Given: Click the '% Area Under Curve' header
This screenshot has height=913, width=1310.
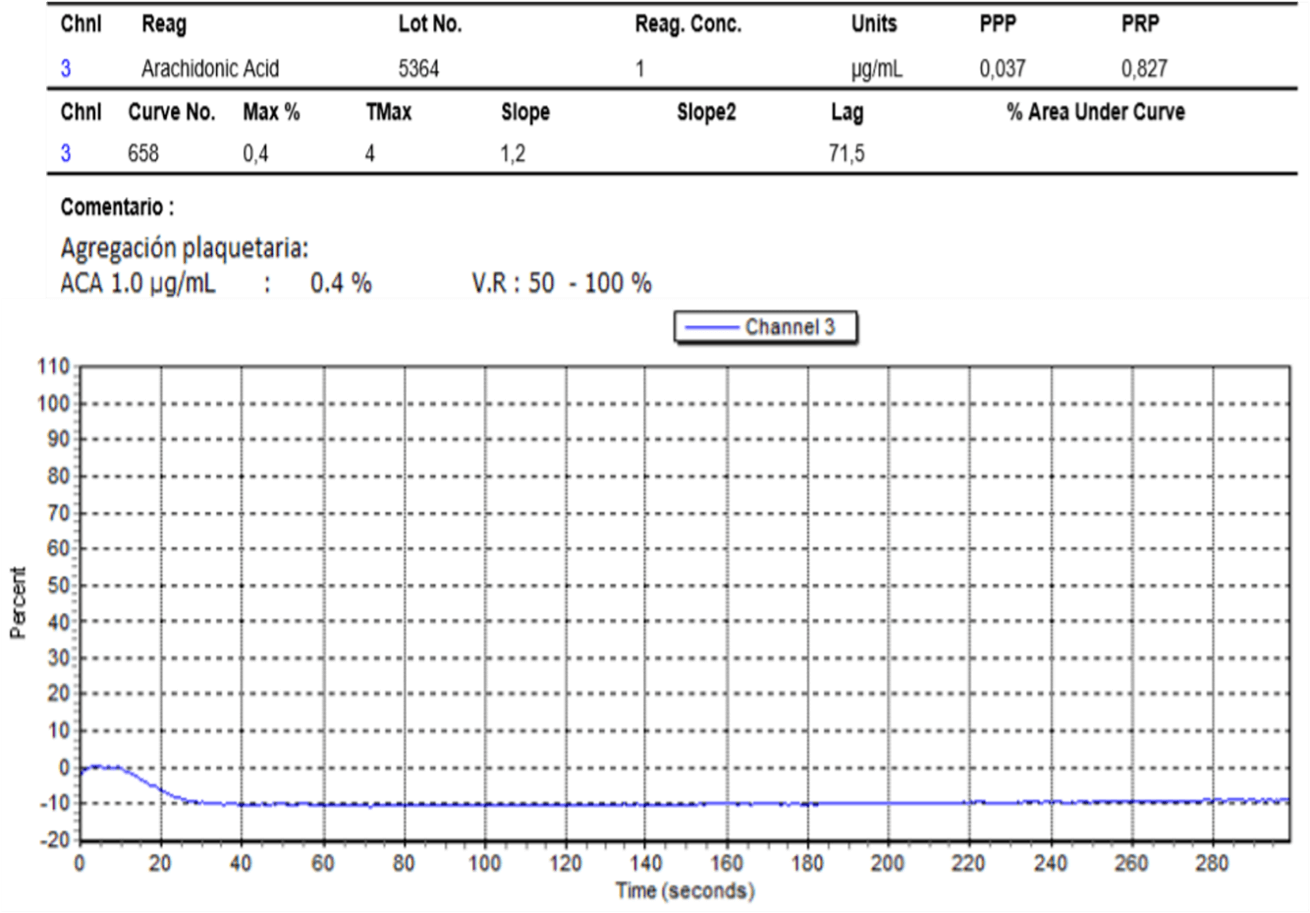Looking at the screenshot, I should 1095,113.
